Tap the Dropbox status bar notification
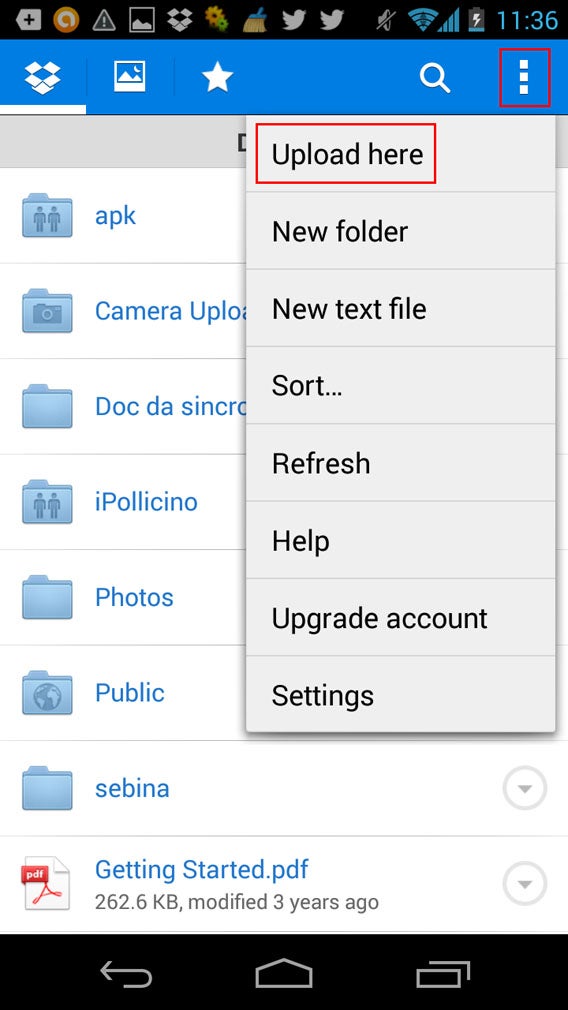The height and width of the screenshot is (1010, 568). click(180, 20)
